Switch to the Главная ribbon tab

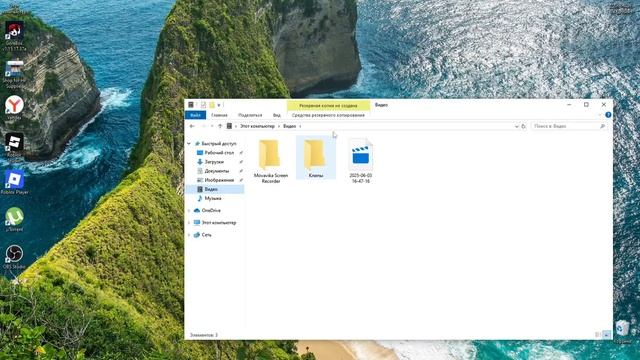[x=219, y=115]
